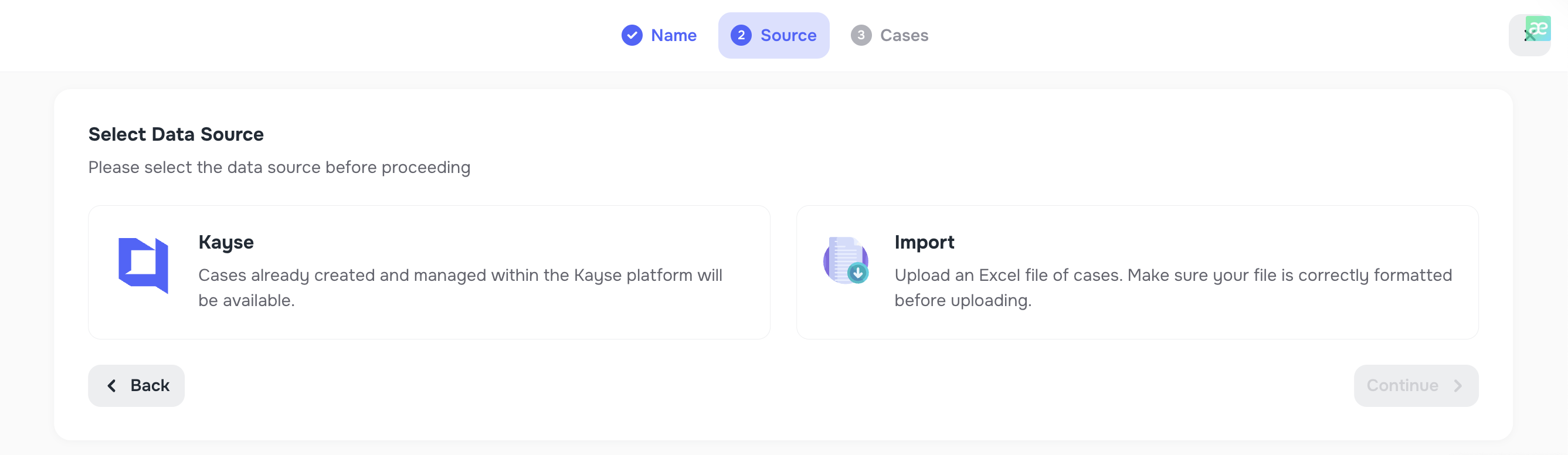
Task: Click the Import file download icon
Action: 846,260
